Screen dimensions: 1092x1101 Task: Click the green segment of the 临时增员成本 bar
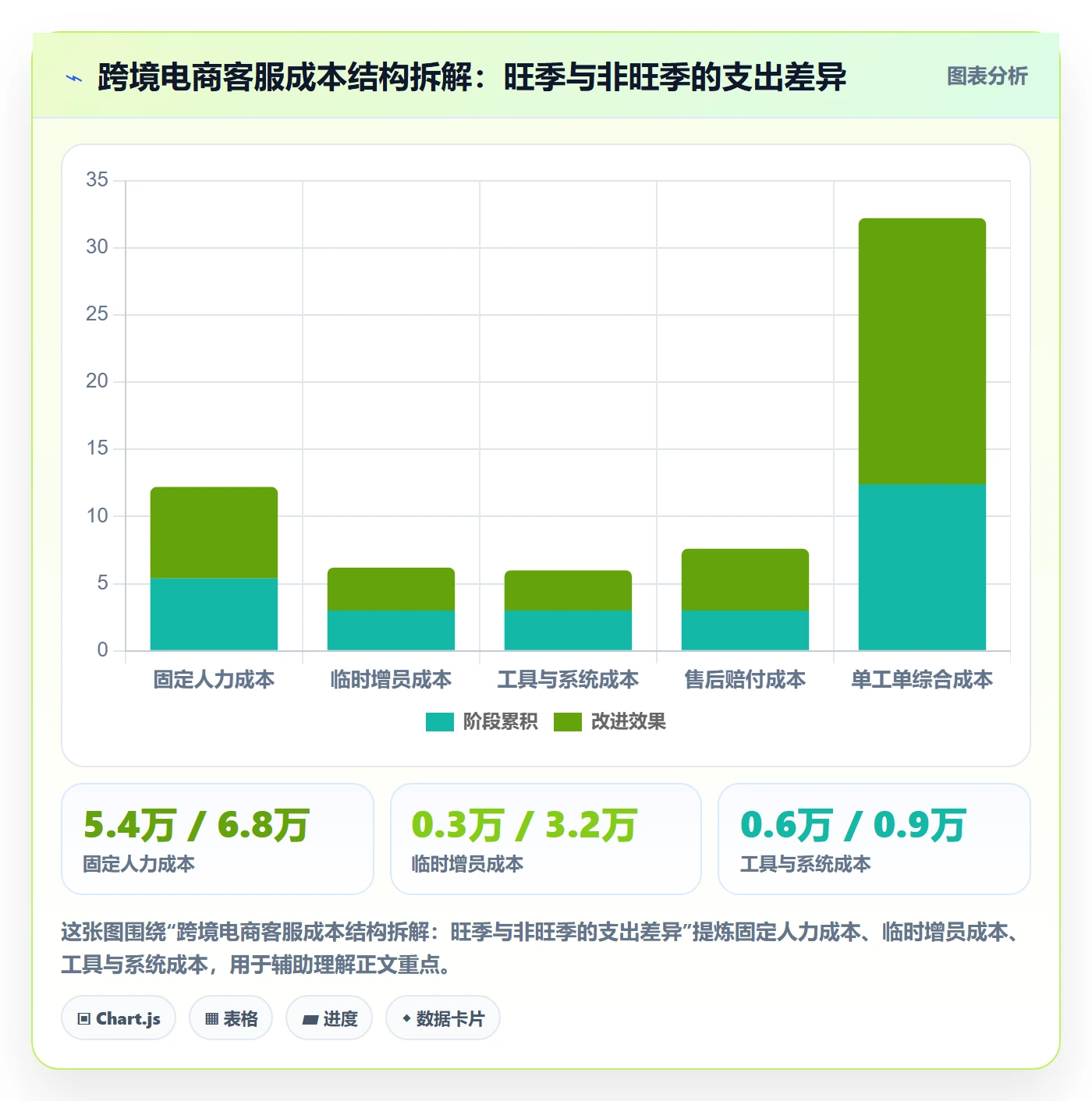pos(391,589)
